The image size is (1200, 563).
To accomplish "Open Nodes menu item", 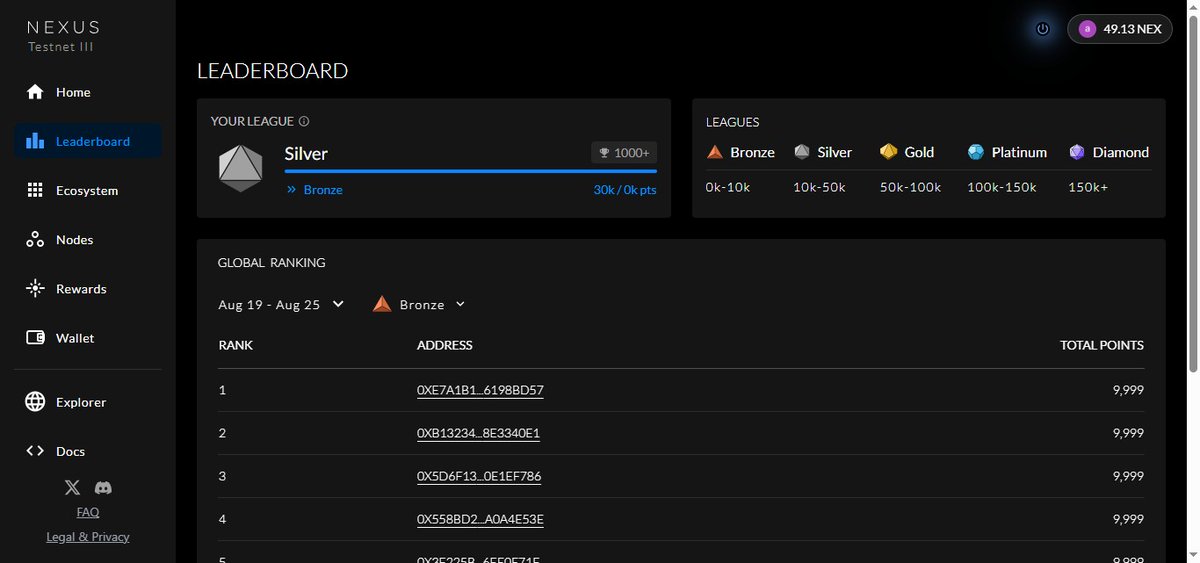I will click(88, 240).
